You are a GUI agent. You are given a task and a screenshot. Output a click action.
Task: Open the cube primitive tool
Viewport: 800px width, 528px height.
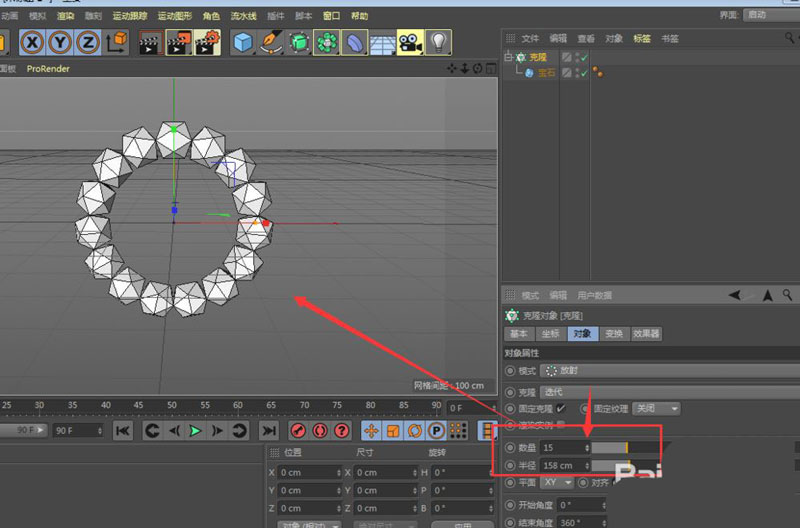coord(242,42)
